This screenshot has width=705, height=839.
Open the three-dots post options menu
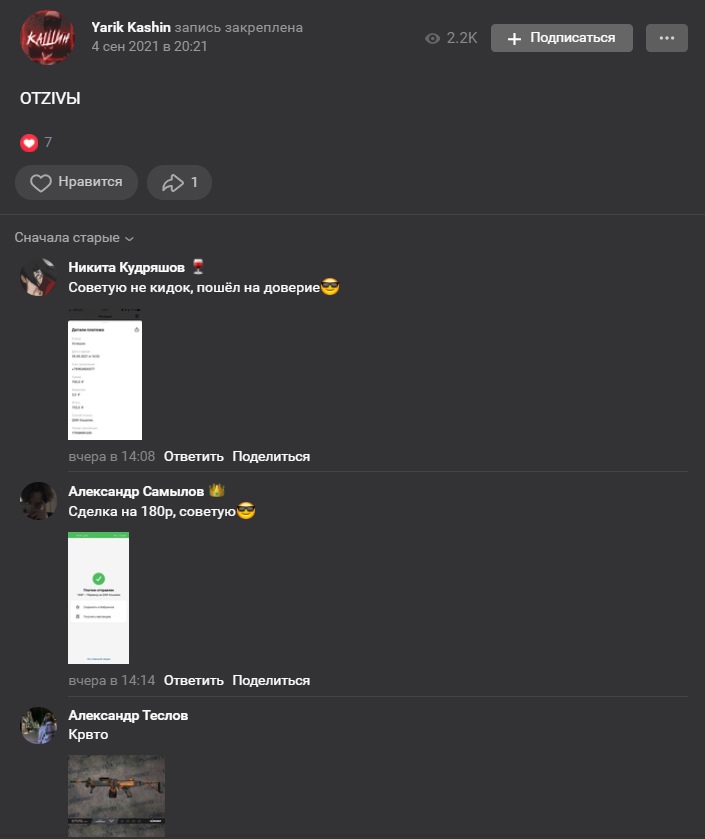(x=666, y=38)
